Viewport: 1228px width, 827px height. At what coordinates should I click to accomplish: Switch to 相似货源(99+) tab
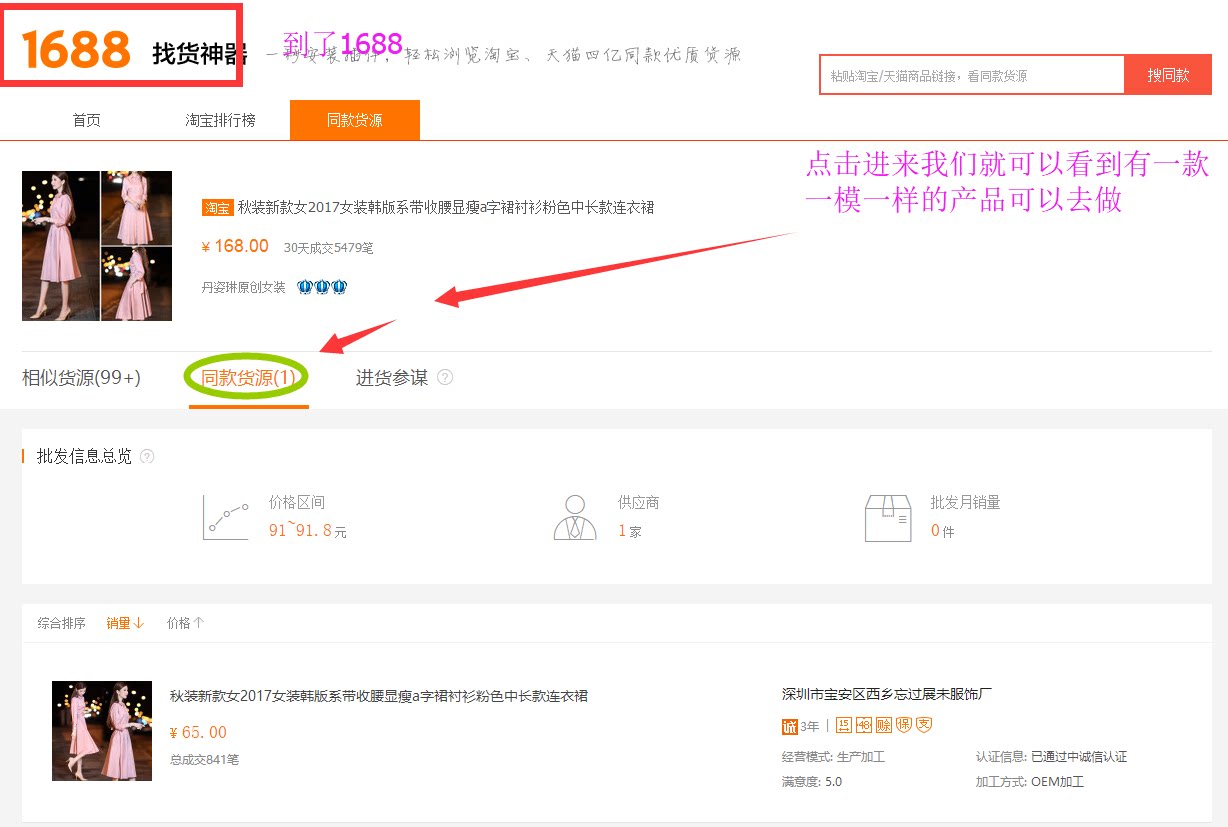pyautogui.click(x=82, y=378)
